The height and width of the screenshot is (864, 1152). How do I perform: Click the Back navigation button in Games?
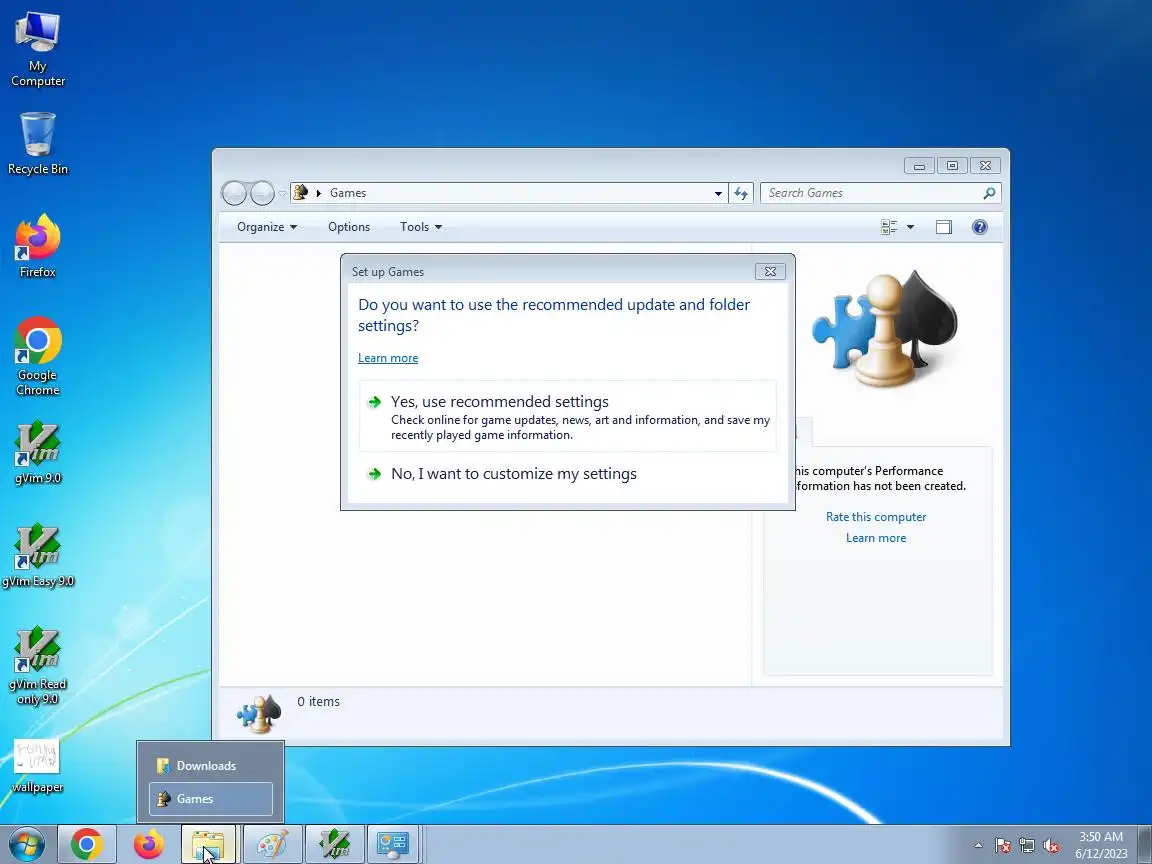point(234,193)
